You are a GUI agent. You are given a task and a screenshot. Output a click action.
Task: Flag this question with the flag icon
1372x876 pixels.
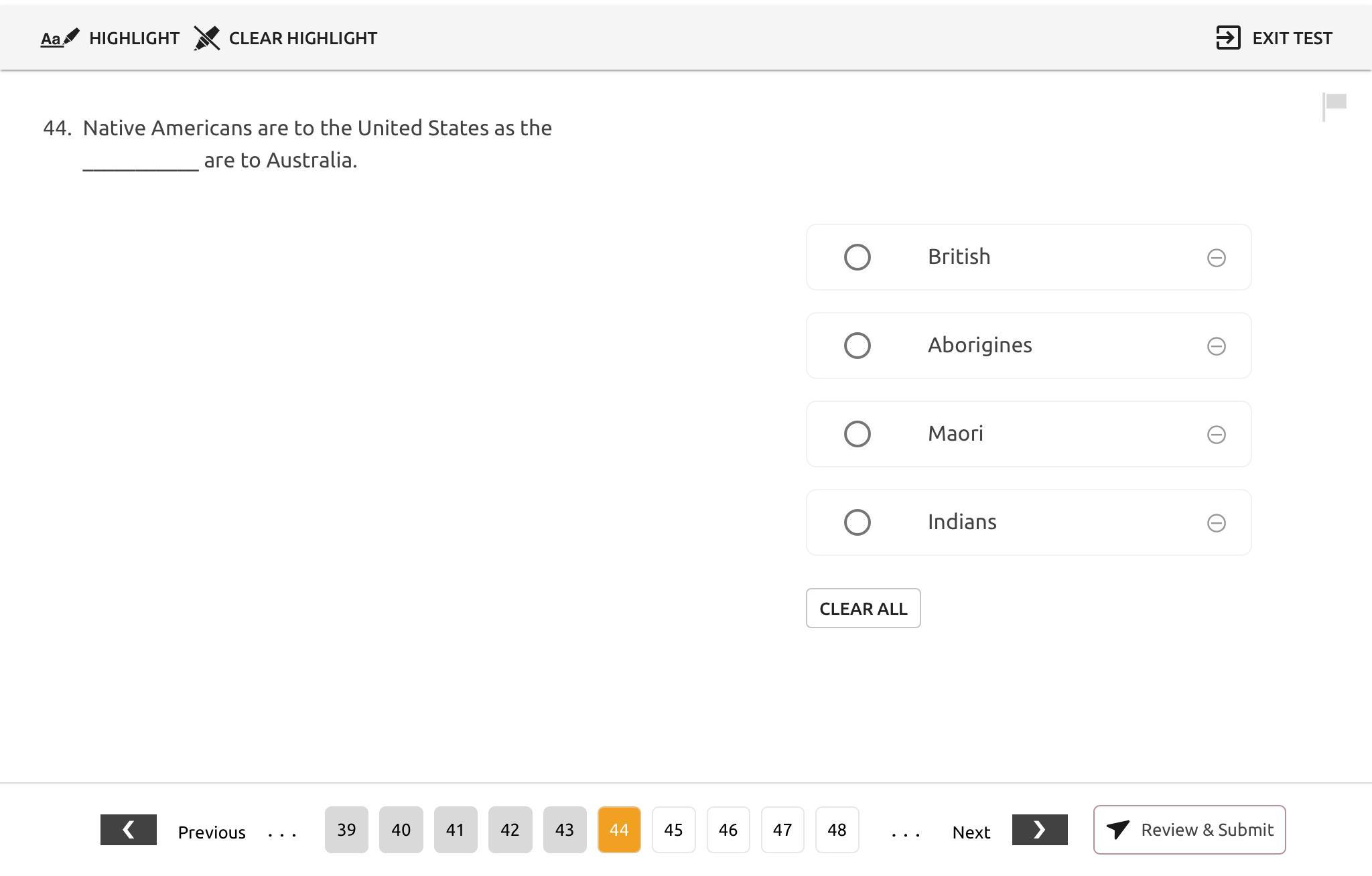(x=1334, y=106)
